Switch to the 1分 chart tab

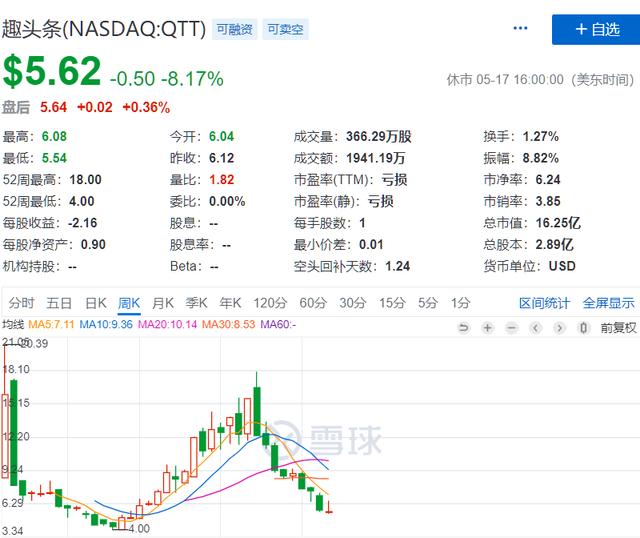click(x=460, y=303)
